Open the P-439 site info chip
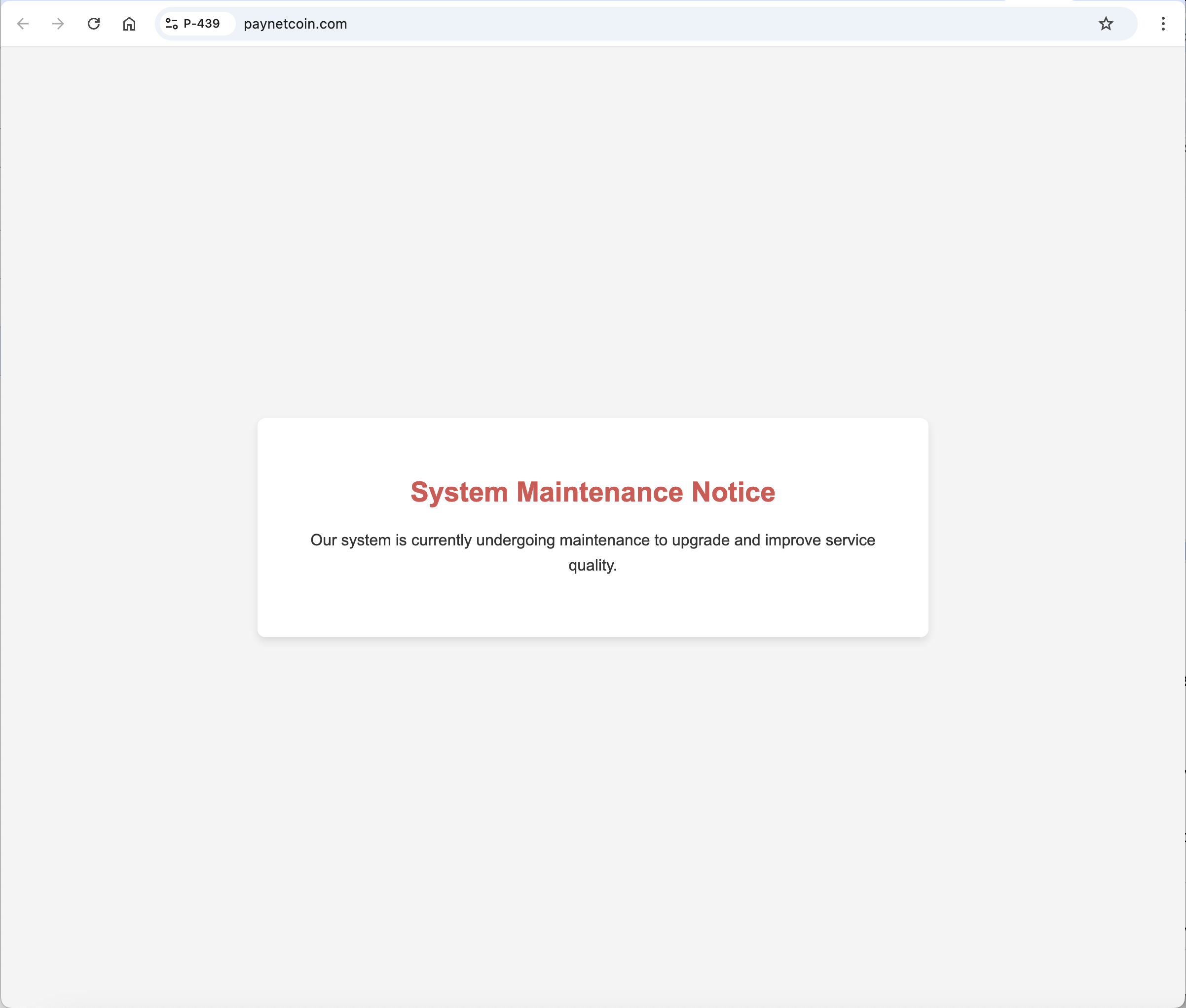 201,24
